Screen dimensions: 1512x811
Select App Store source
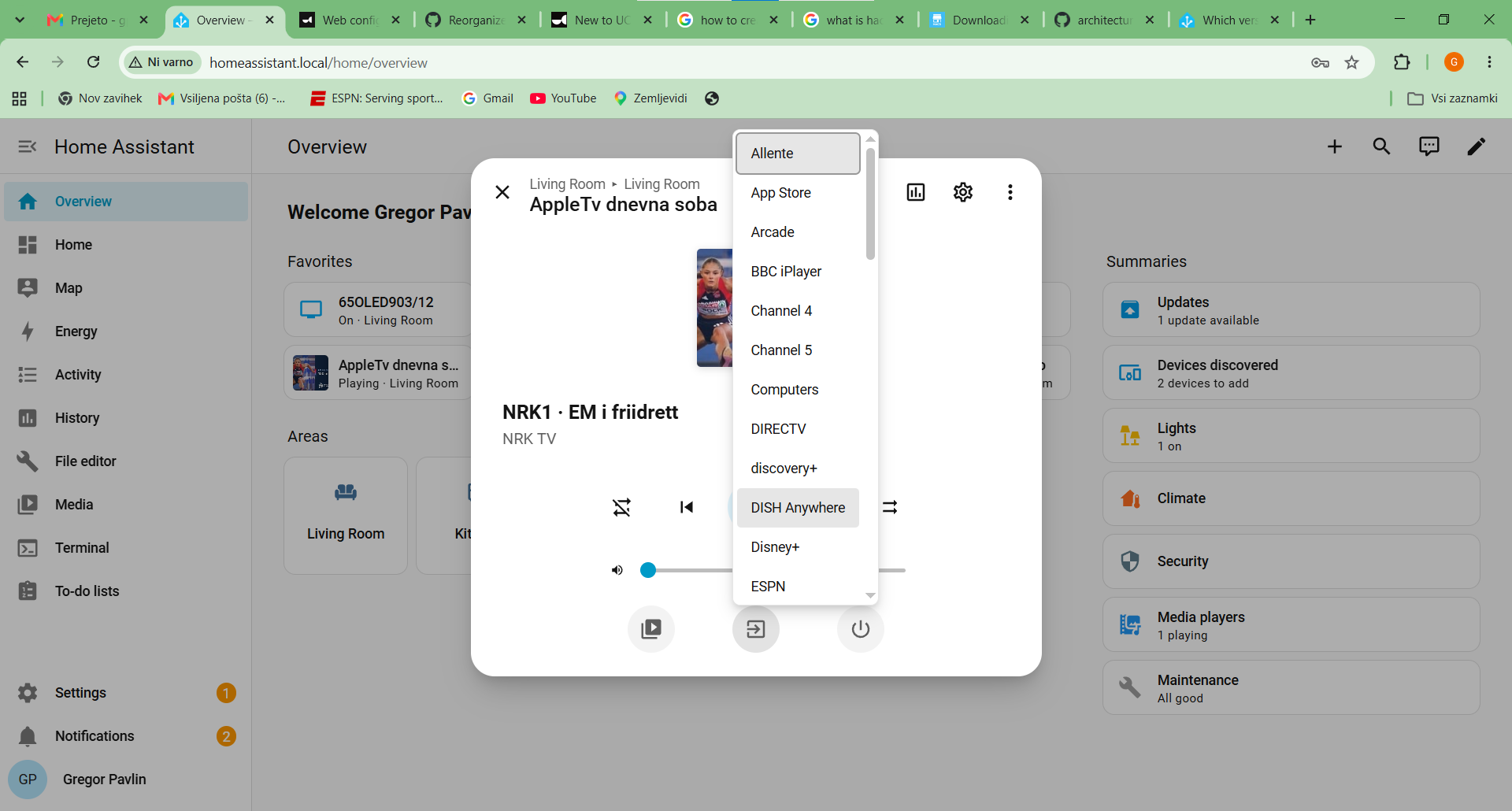coord(798,193)
